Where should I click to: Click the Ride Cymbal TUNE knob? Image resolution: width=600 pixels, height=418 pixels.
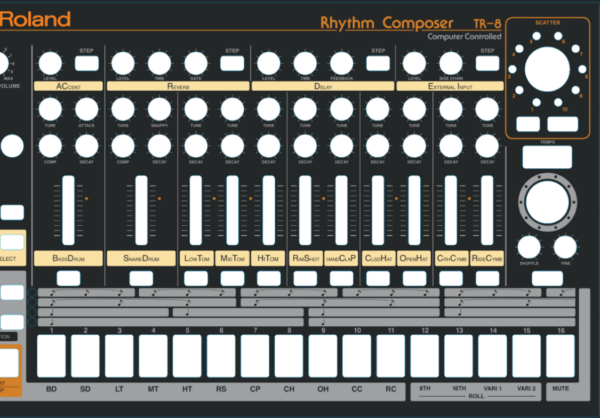click(x=487, y=109)
